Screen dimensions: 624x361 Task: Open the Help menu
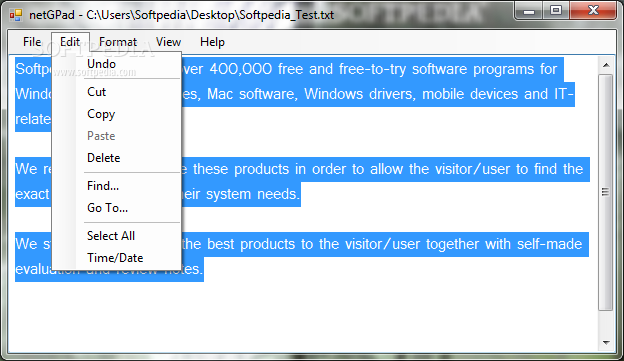[x=212, y=42]
